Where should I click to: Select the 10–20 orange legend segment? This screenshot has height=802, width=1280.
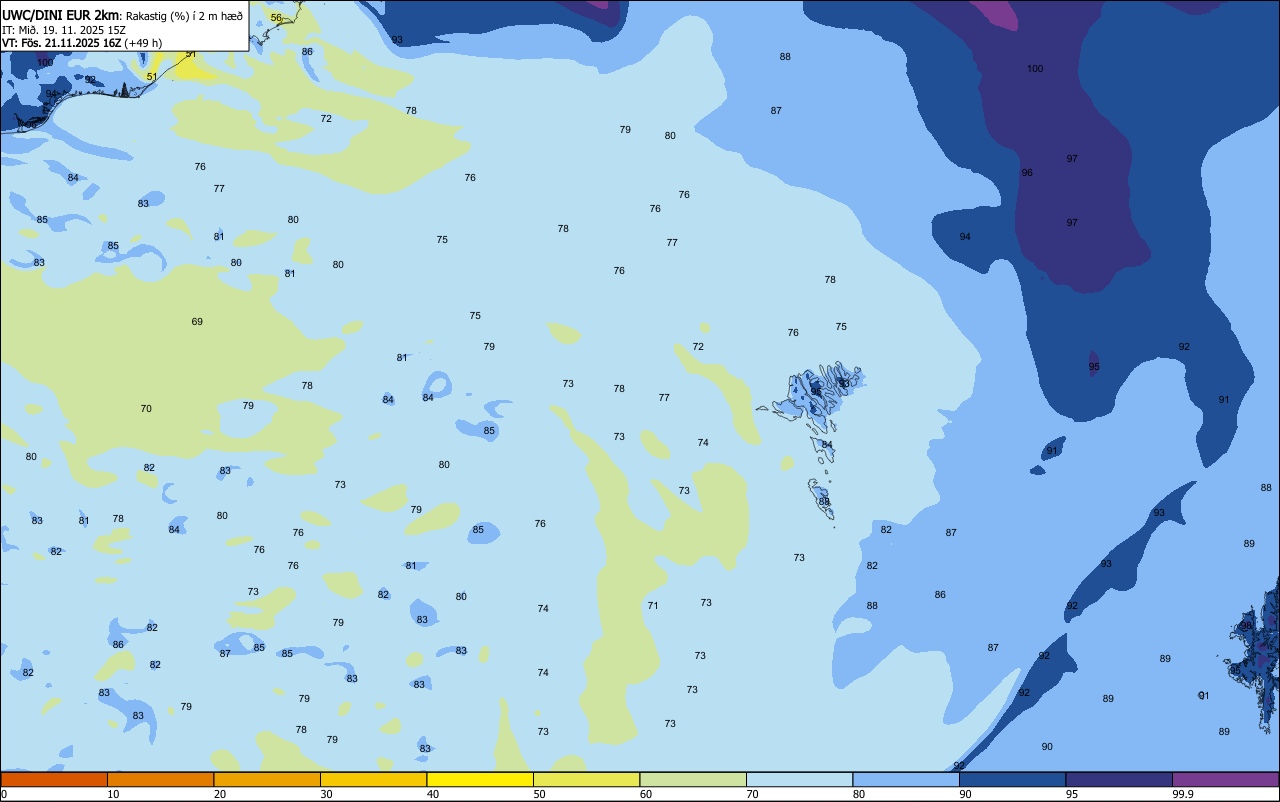[160, 779]
